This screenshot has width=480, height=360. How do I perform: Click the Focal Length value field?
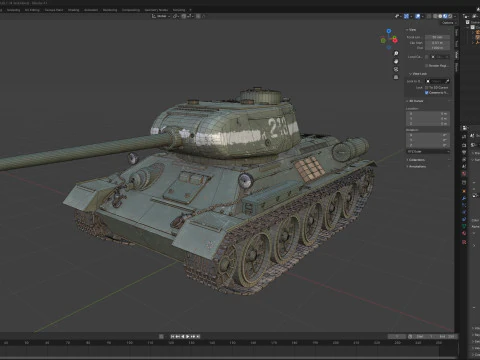click(x=437, y=37)
